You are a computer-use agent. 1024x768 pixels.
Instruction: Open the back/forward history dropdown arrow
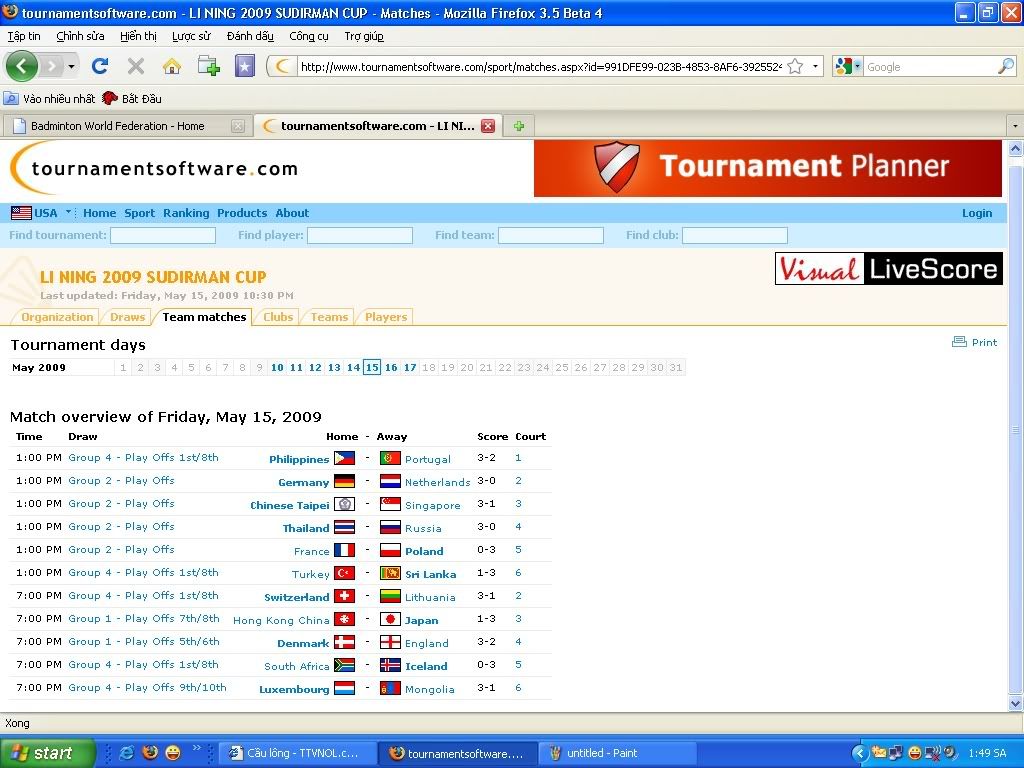point(71,67)
